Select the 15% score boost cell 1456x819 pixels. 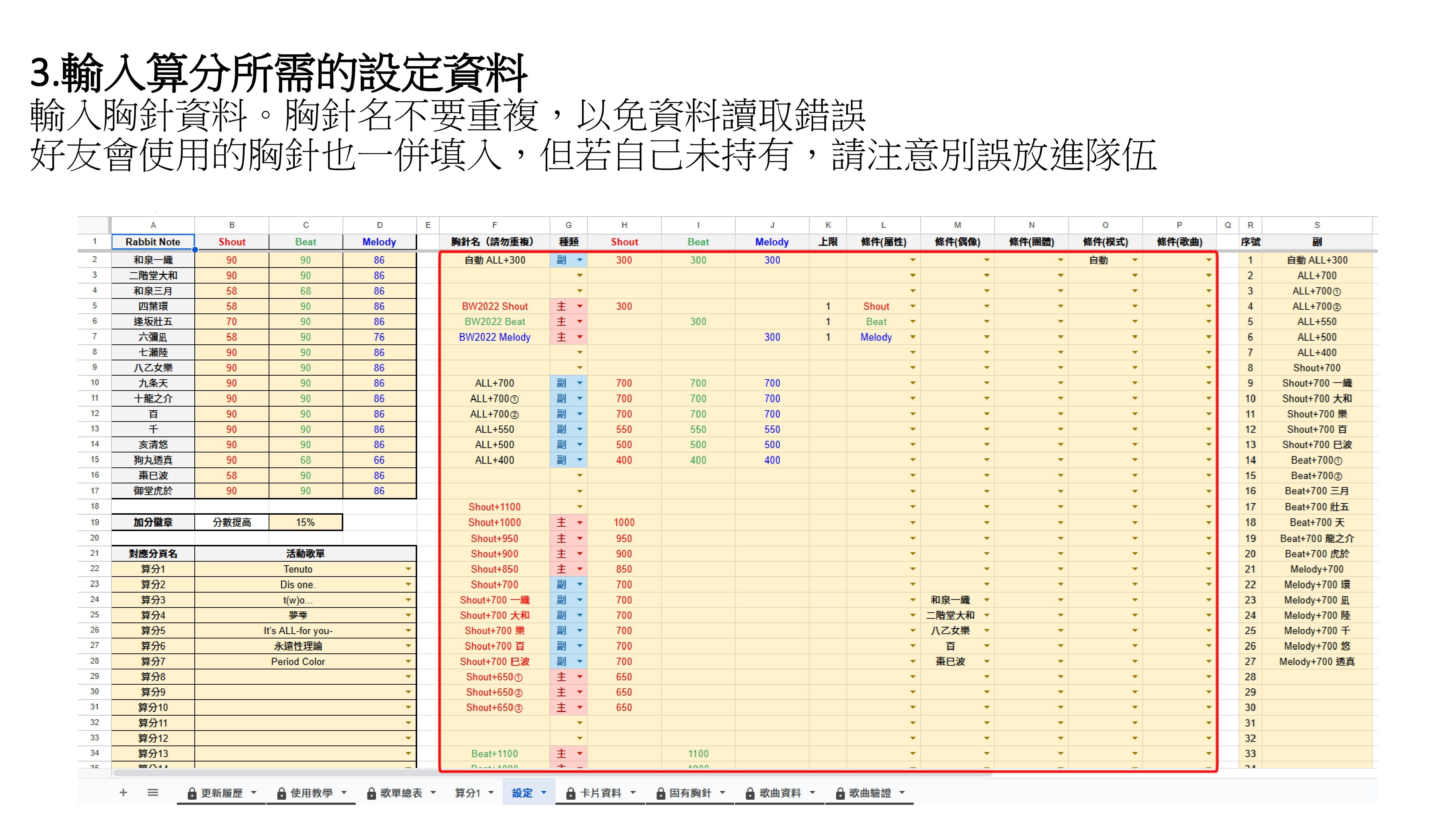click(x=305, y=522)
